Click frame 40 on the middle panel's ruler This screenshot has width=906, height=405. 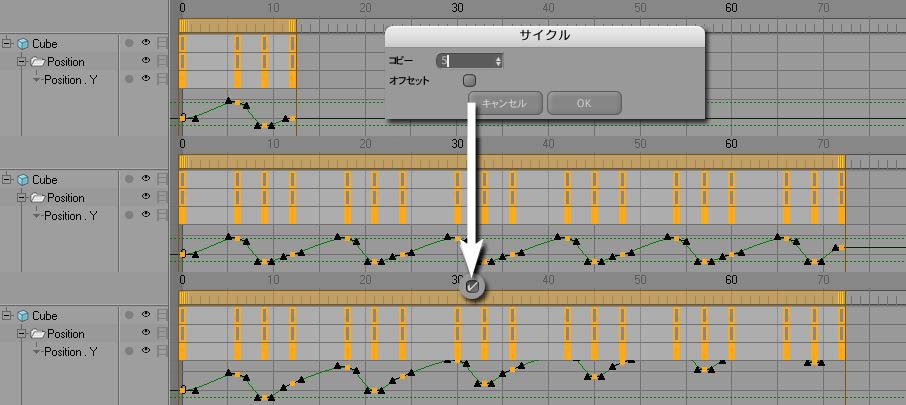click(x=548, y=144)
